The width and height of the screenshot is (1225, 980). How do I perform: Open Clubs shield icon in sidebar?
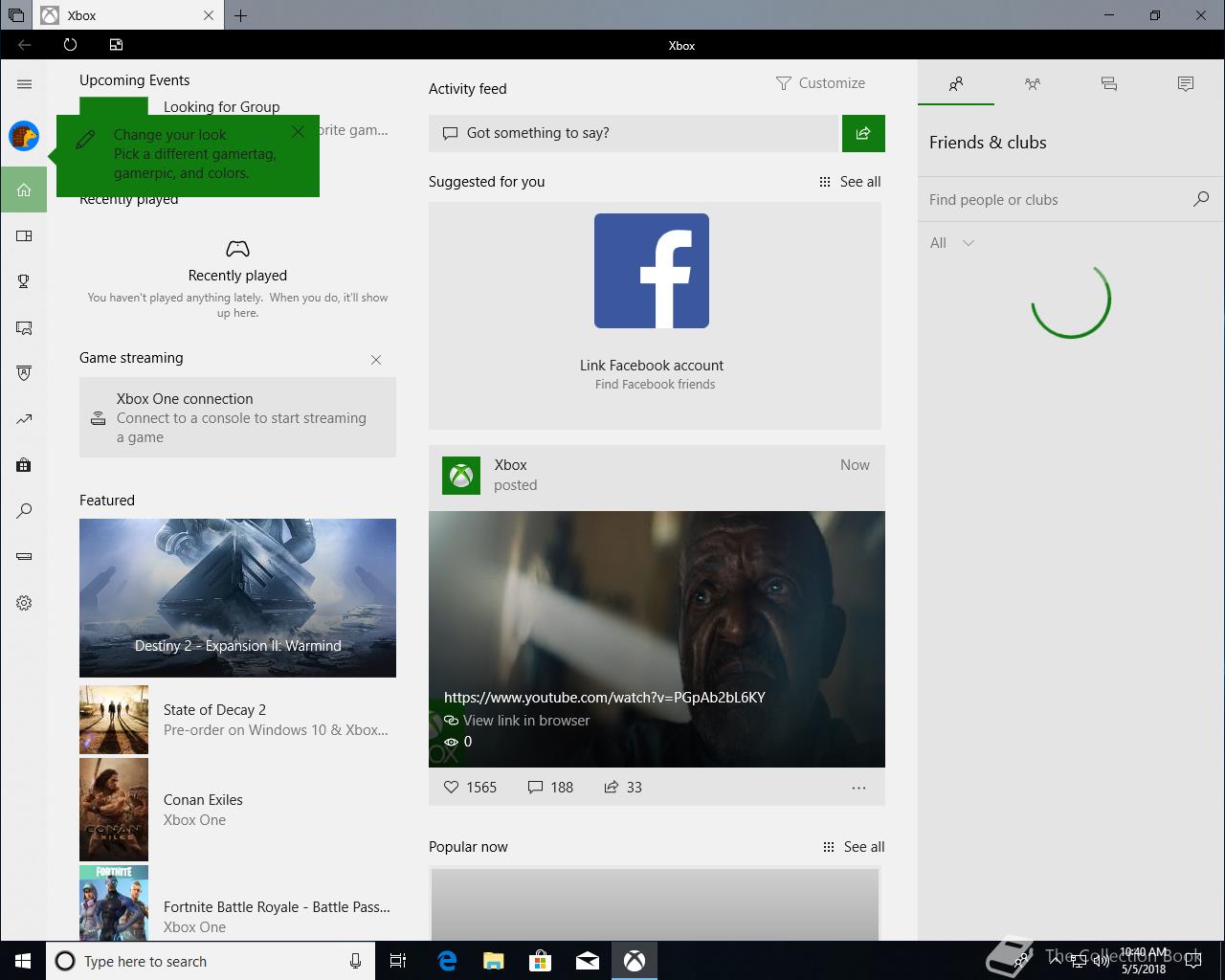[24, 373]
